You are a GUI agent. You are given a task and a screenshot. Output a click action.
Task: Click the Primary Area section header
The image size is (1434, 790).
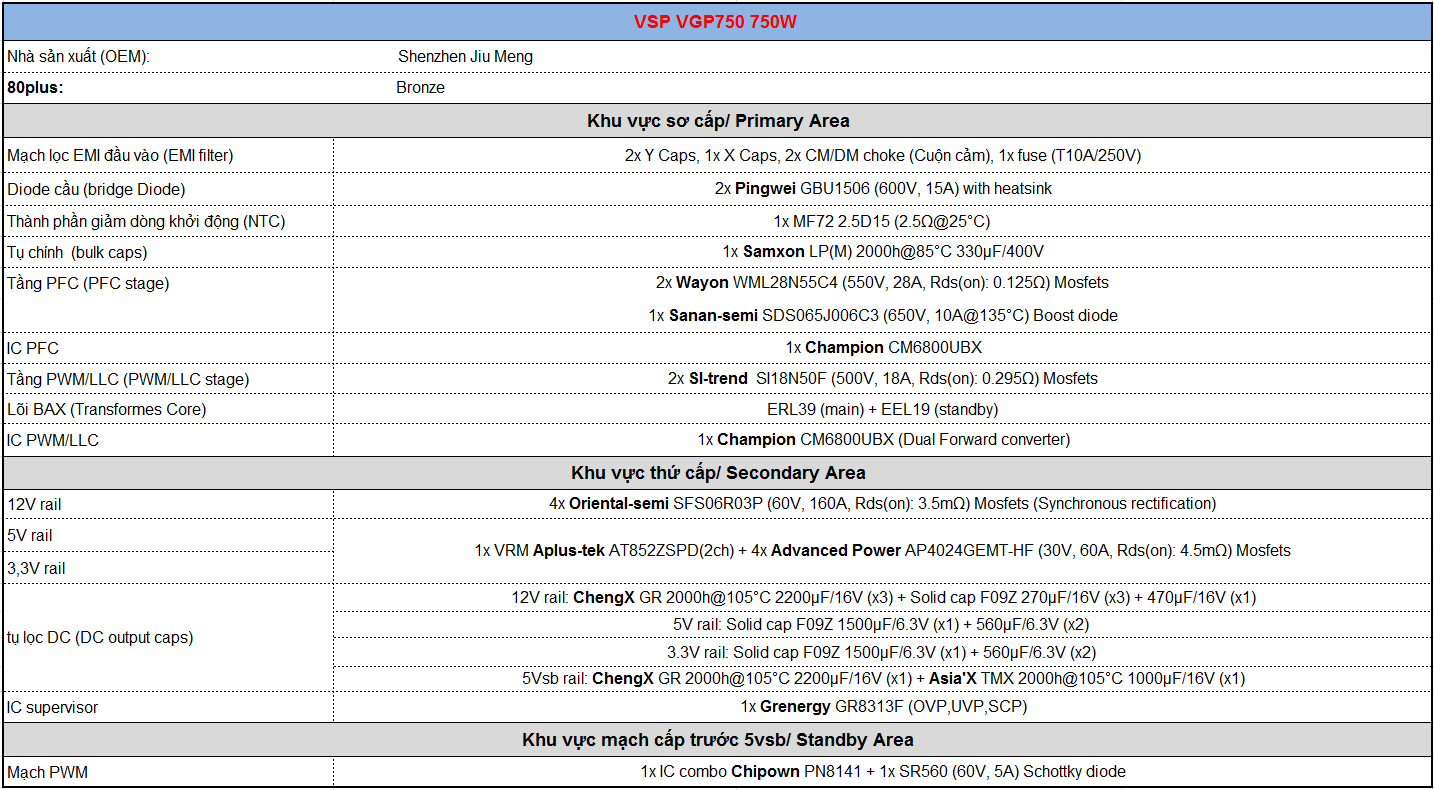[x=716, y=121]
